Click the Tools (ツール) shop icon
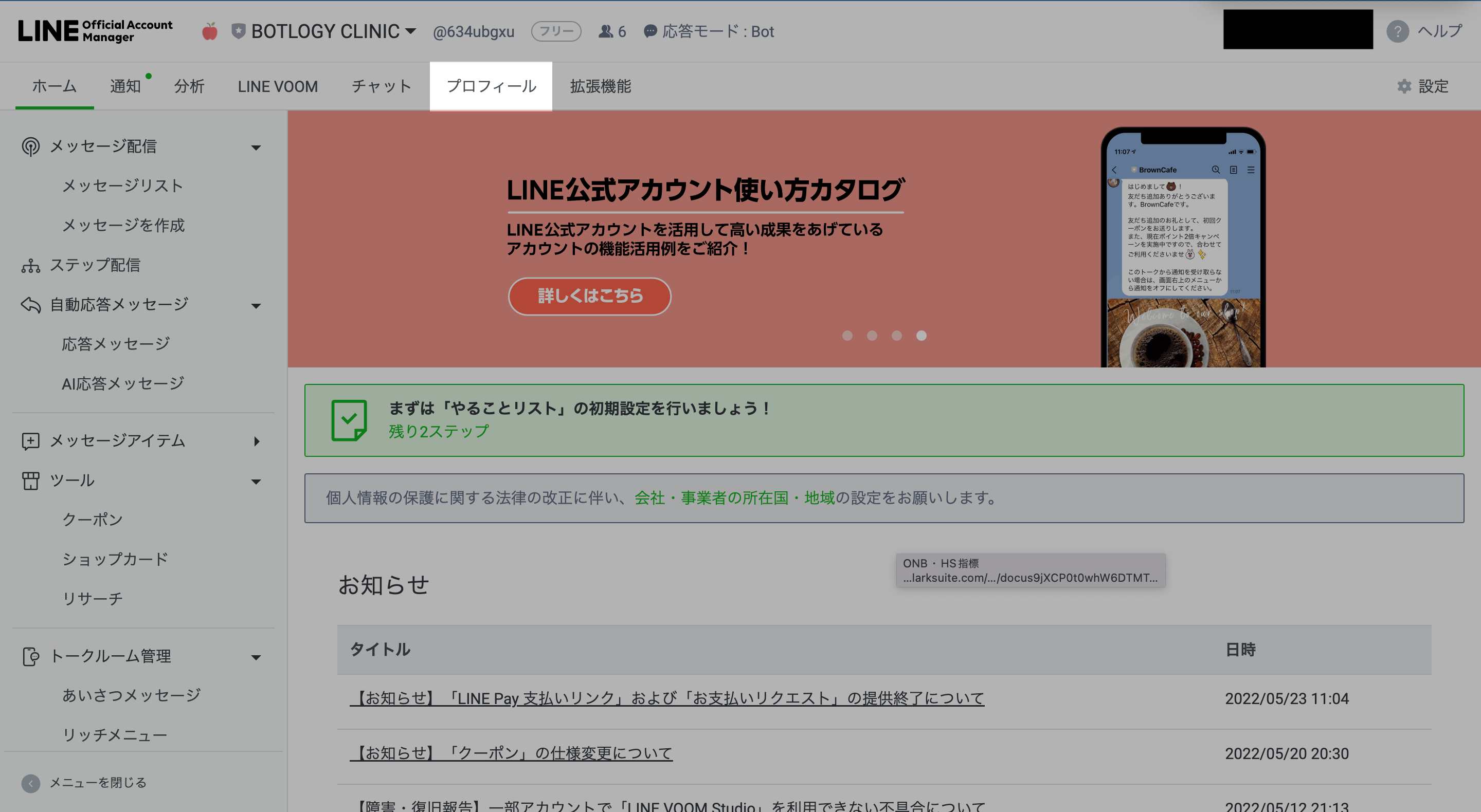1481x812 pixels. (x=30, y=481)
